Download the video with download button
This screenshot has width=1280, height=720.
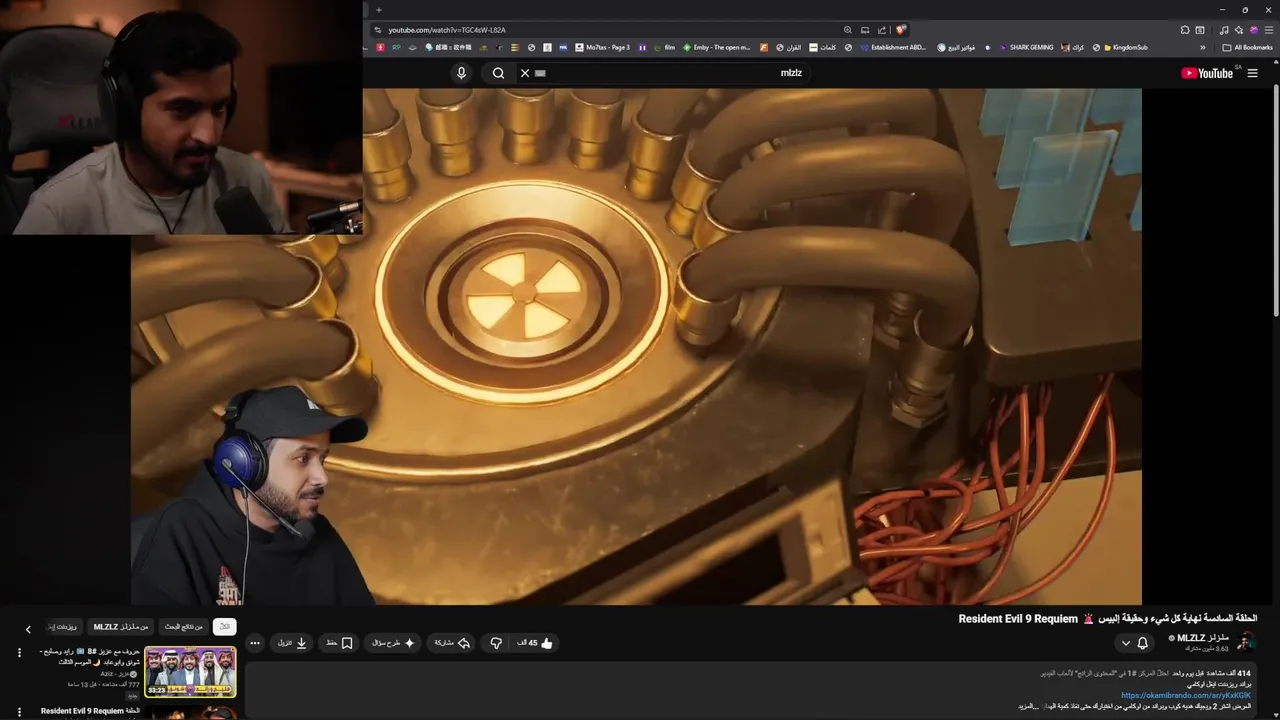pos(291,643)
